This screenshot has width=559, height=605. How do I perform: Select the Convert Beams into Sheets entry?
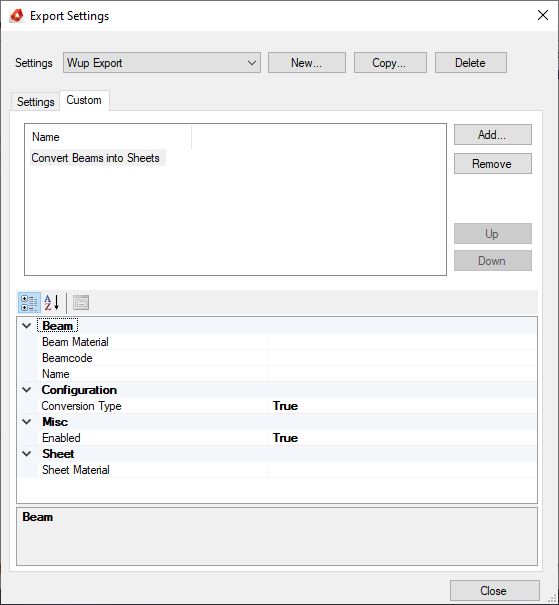click(98, 158)
